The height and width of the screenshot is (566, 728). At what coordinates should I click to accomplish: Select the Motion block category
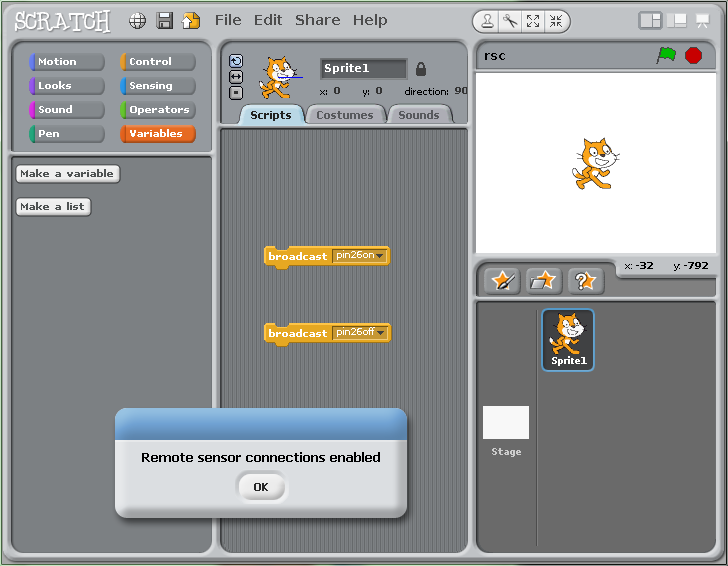point(66,61)
